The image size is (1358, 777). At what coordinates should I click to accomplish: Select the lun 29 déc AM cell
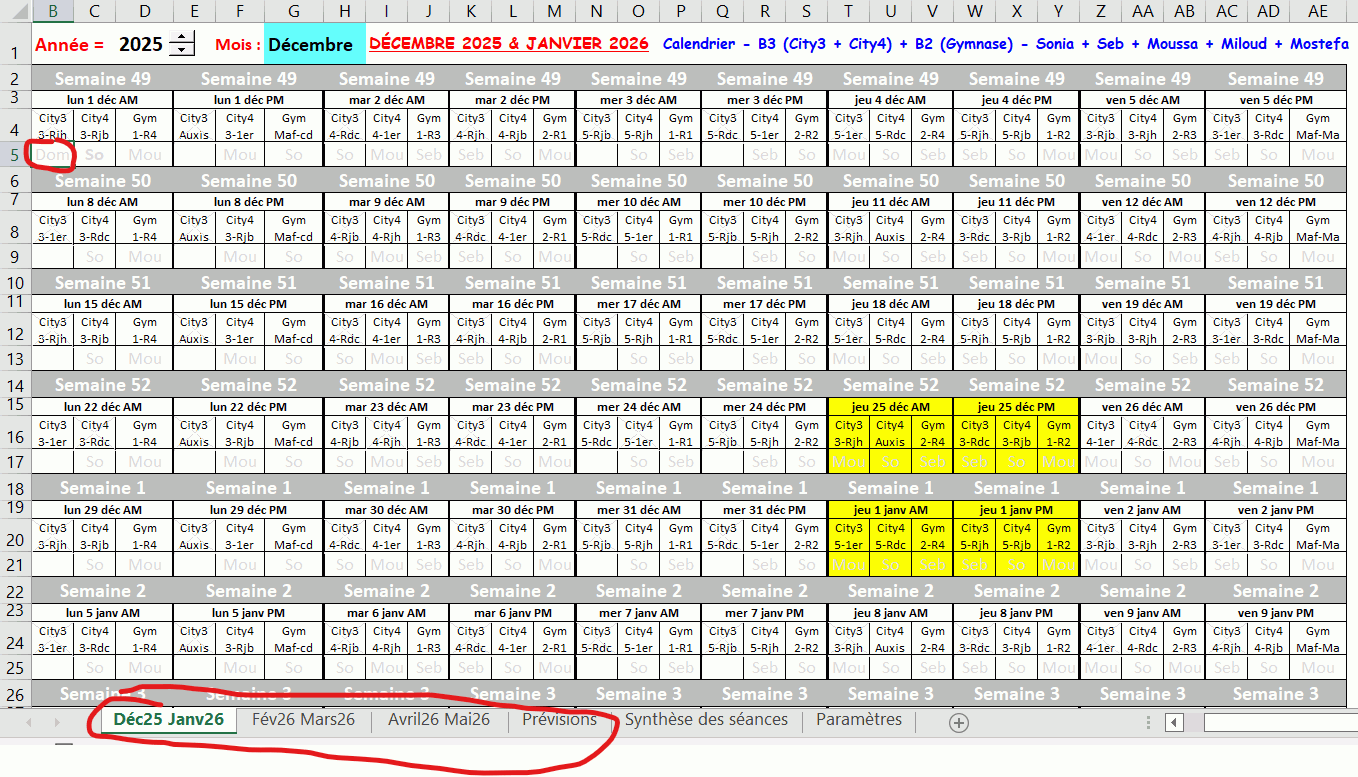[102, 510]
